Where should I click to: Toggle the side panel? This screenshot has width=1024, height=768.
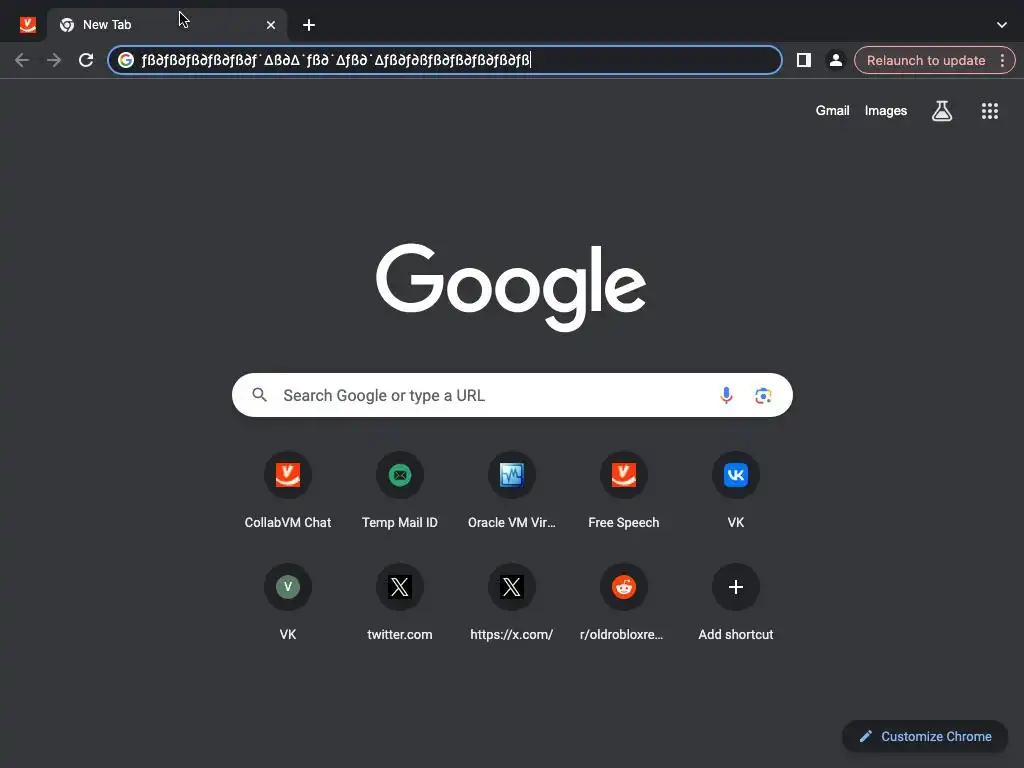click(803, 60)
